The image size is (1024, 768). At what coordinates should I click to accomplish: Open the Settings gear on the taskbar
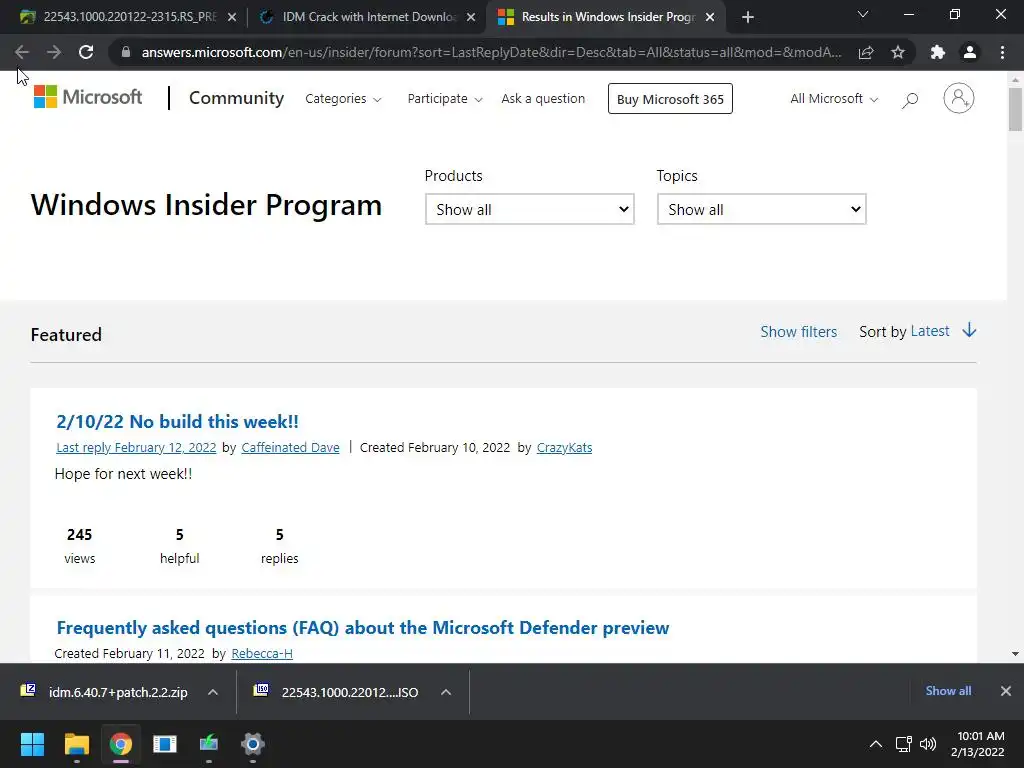pos(253,744)
